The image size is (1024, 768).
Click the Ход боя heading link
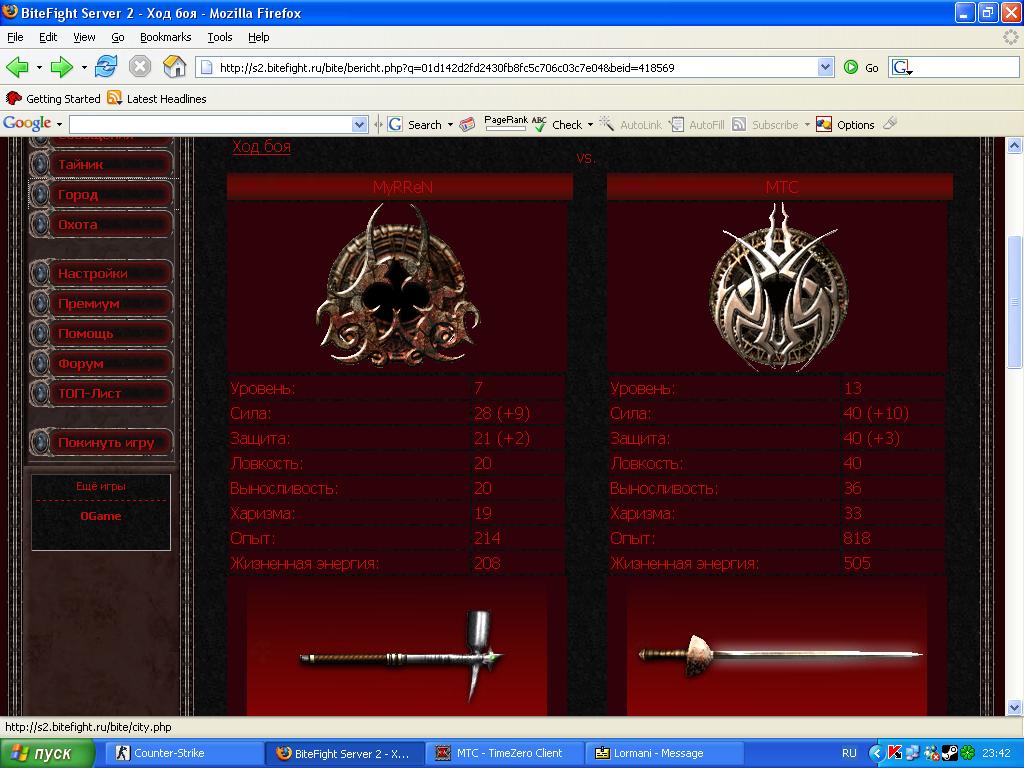pos(261,146)
